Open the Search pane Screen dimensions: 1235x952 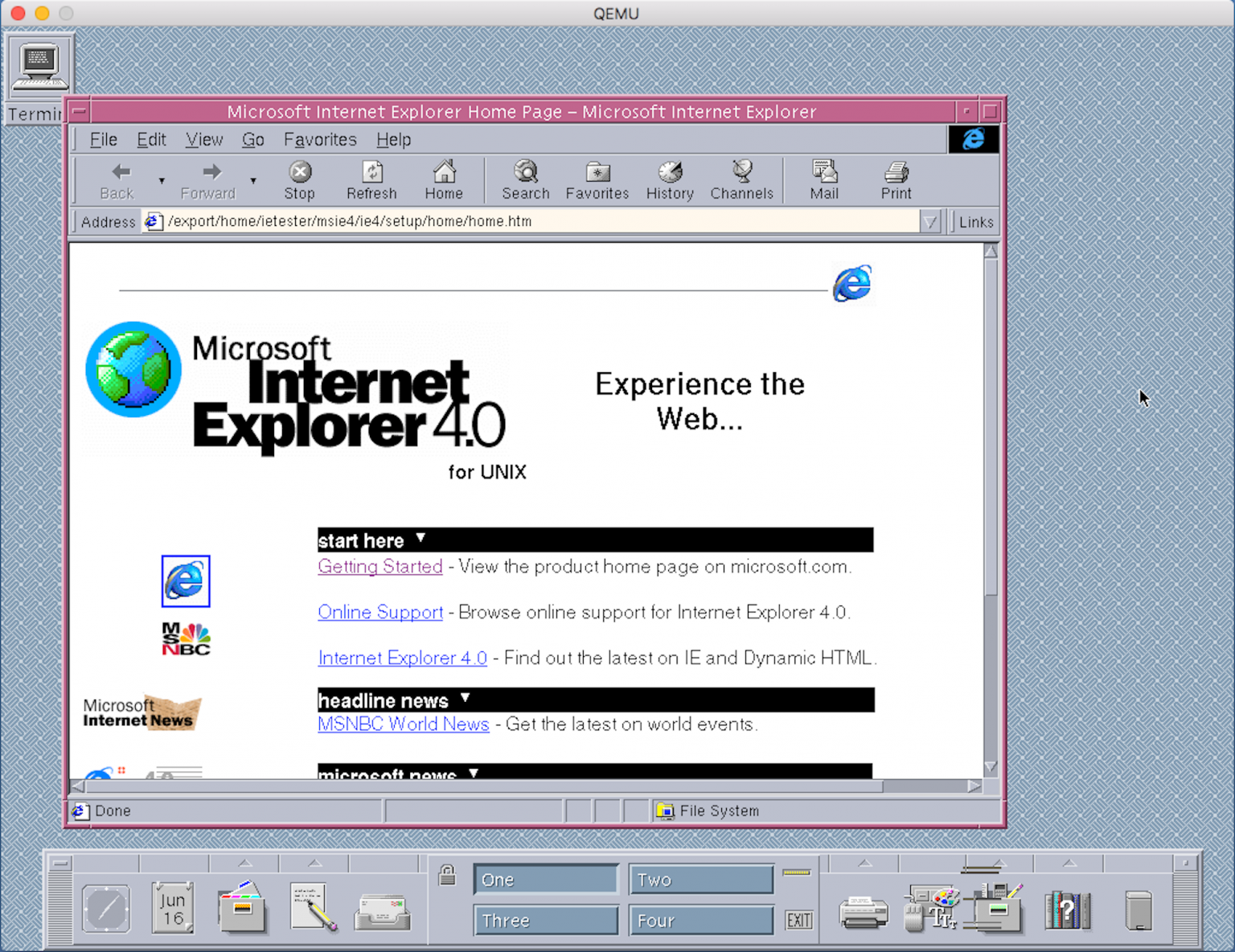(x=526, y=181)
